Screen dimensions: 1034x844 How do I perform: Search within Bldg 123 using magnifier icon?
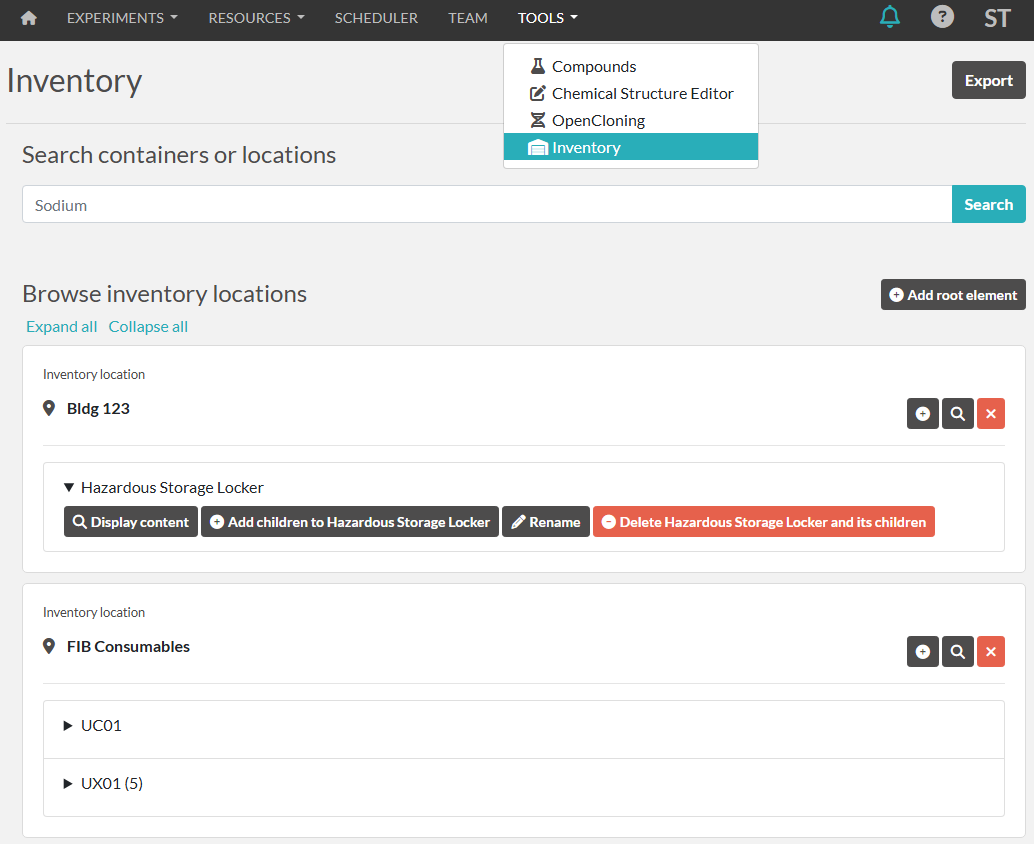pos(957,413)
